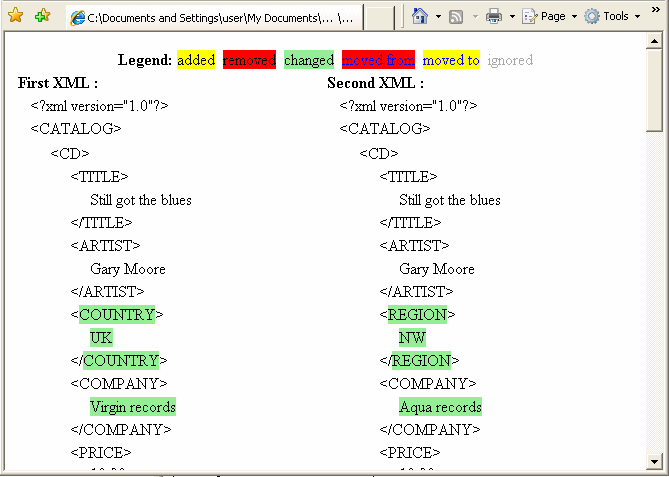Click the 'moved to' legend link
The image size is (669, 477).
(451, 60)
